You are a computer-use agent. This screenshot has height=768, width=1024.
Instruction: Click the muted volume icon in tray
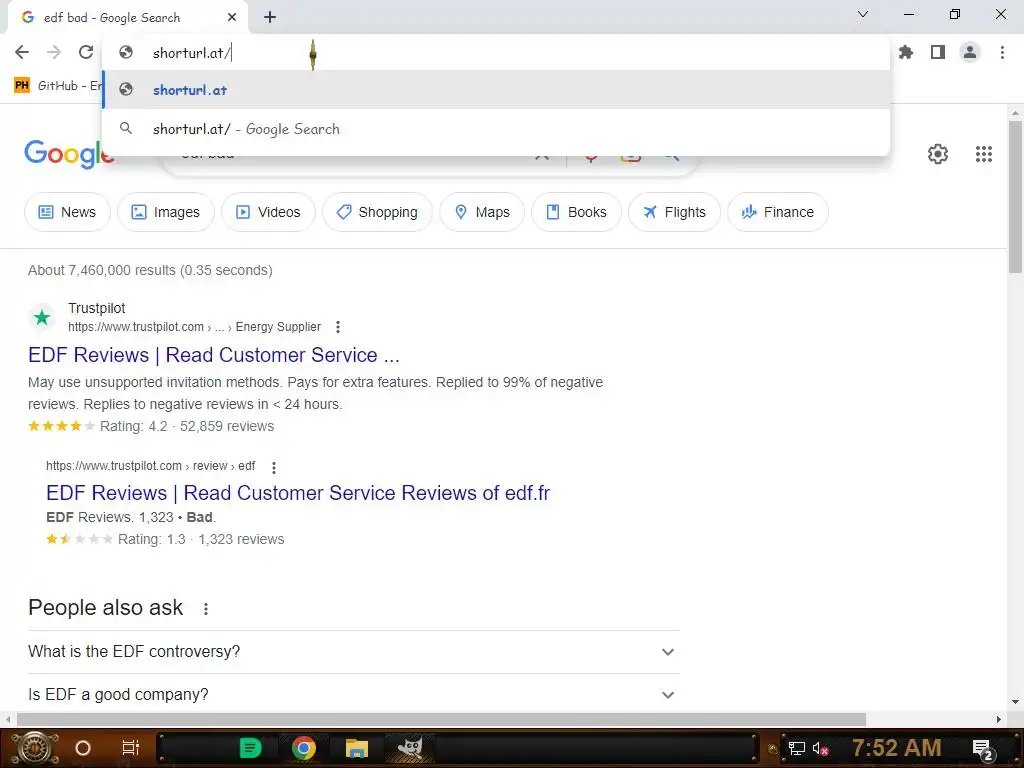[x=821, y=748]
